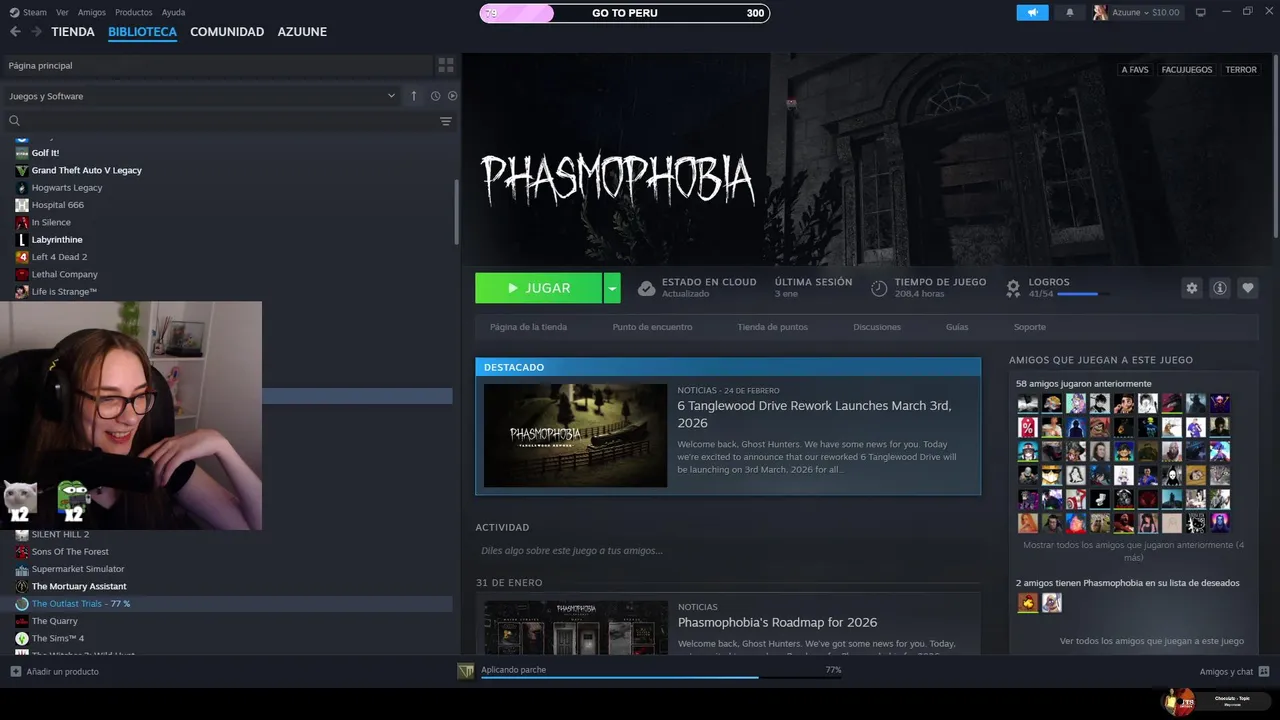Open Página de la tienda link
This screenshot has height=720, width=1280.
(x=528, y=327)
